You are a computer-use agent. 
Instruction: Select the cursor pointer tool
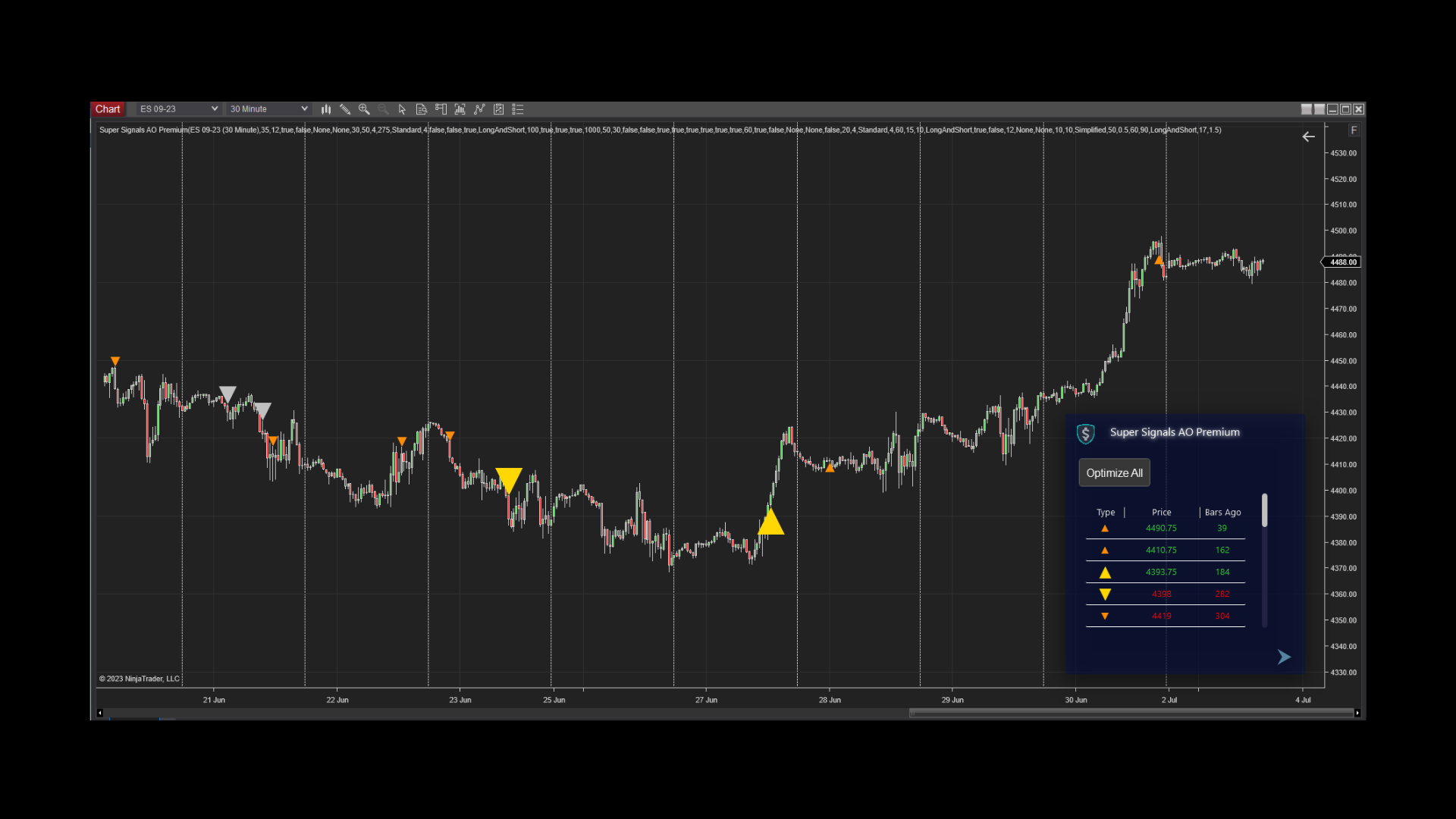point(402,109)
